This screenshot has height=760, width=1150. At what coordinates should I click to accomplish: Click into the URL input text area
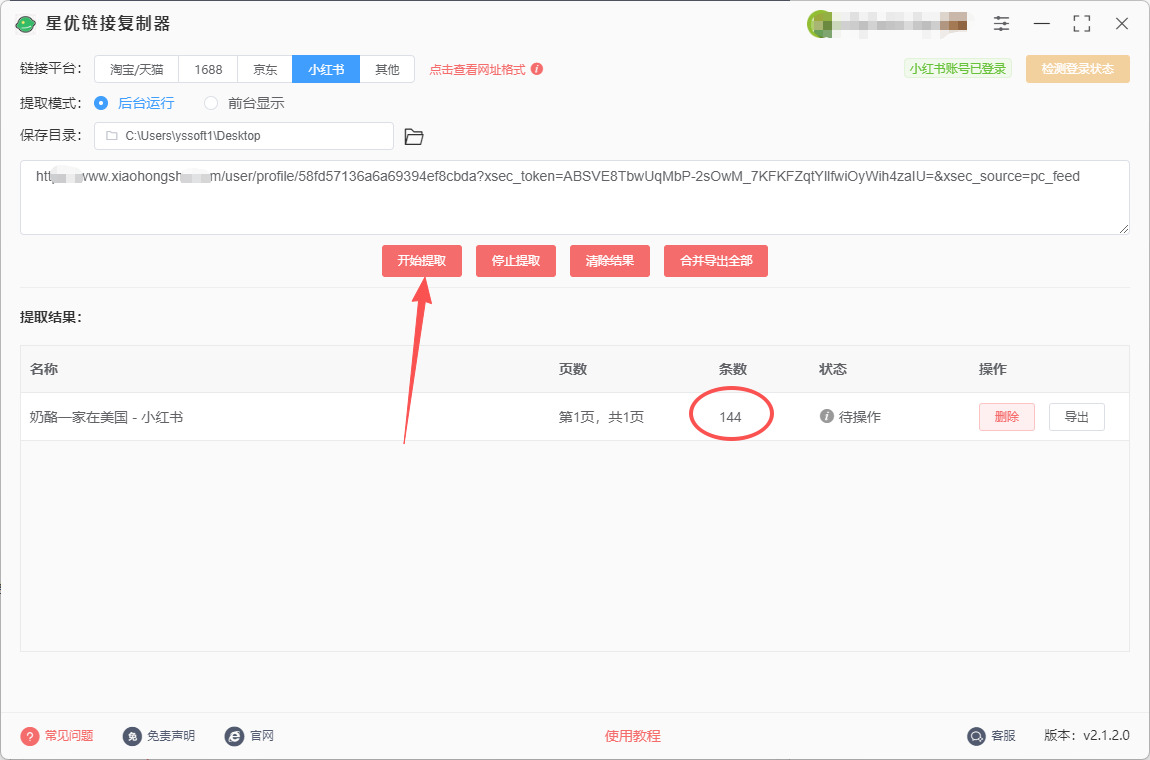pyautogui.click(x=574, y=197)
